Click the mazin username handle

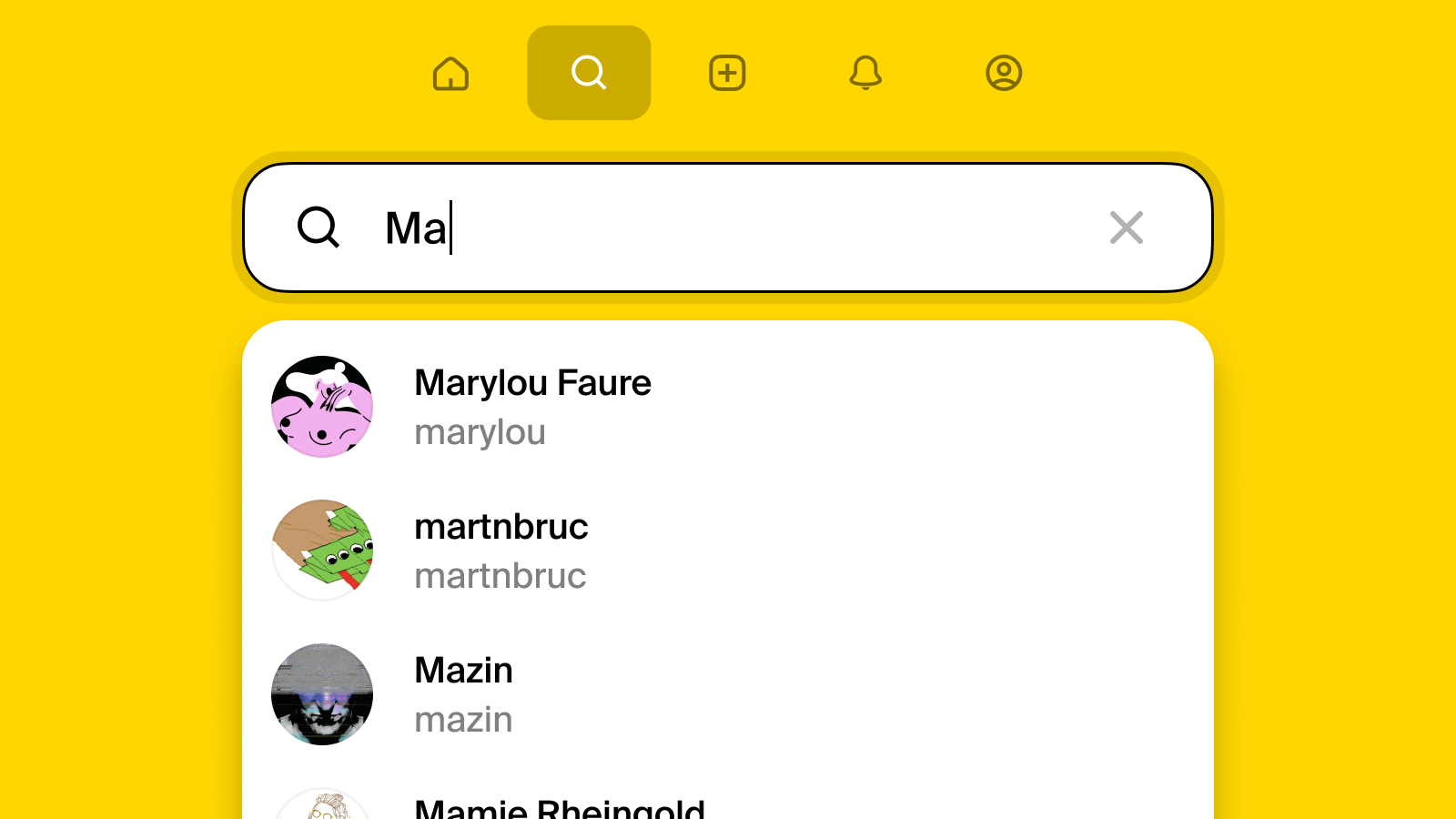coord(463,720)
